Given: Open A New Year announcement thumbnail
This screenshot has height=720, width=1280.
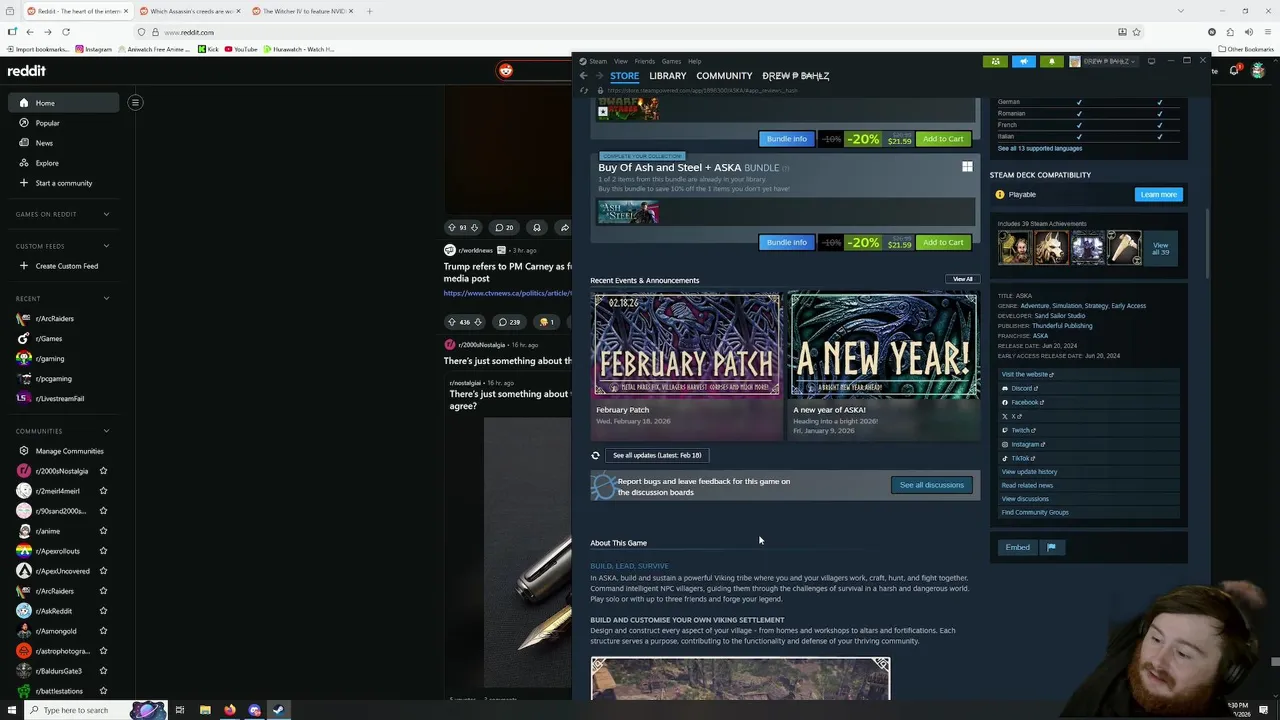Looking at the screenshot, I should pos(884,345).
